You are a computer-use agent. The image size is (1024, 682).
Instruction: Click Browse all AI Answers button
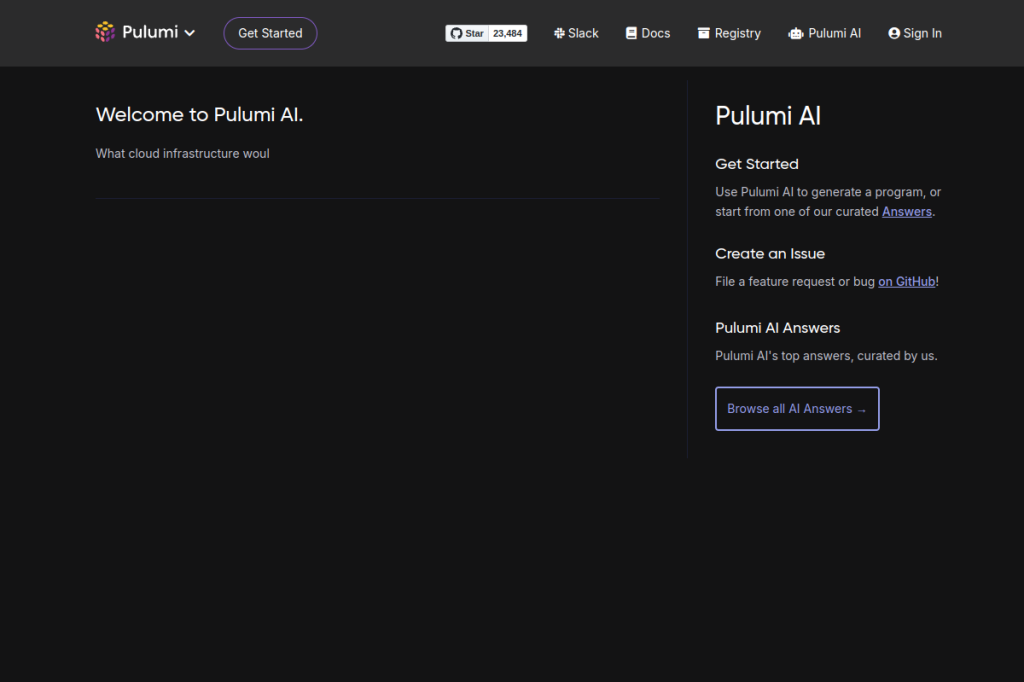pos(797,409)
